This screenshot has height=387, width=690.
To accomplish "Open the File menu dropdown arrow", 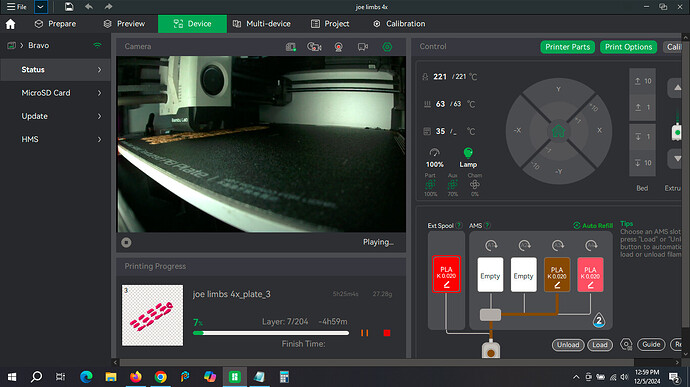I will tap(40, 7).
